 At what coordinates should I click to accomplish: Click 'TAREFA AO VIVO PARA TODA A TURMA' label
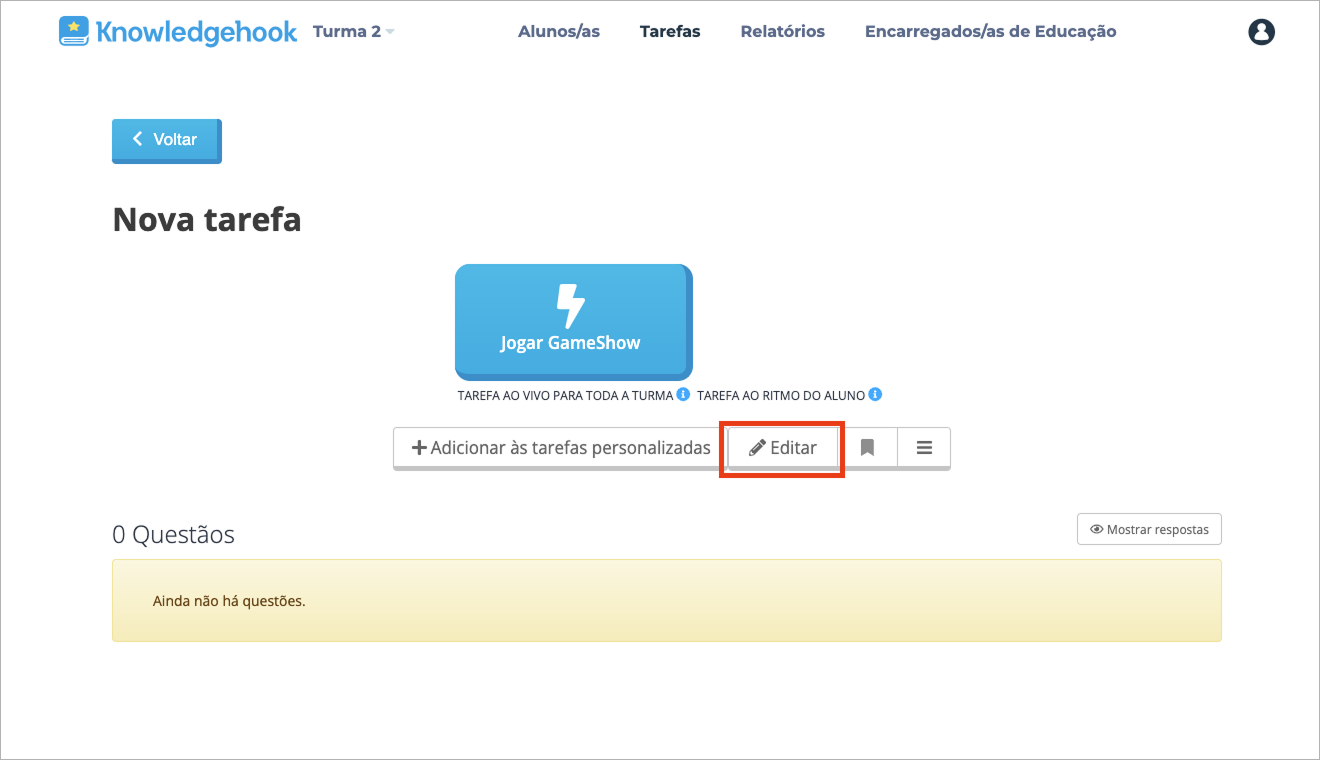pyautogui.click(x=565, y=395)
